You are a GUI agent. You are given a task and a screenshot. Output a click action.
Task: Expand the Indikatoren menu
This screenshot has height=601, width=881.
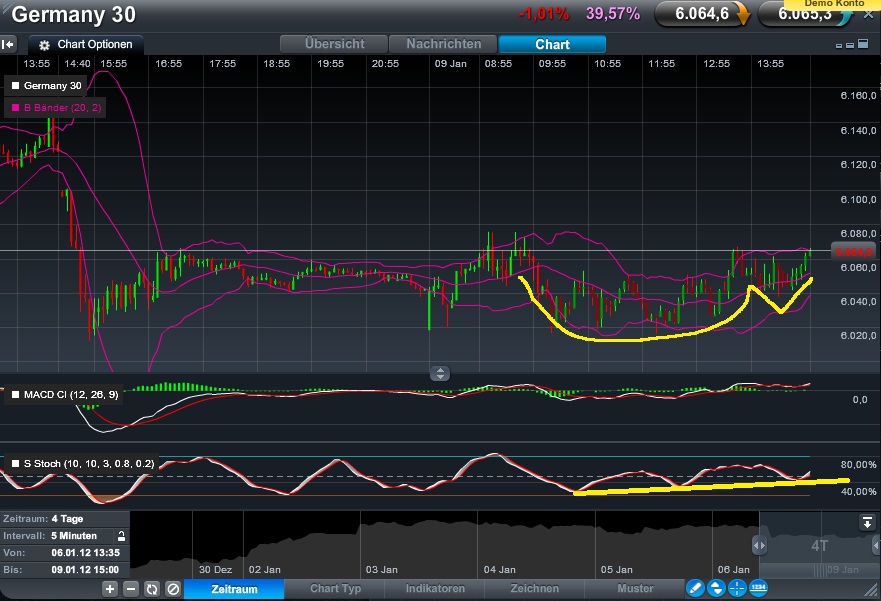(x=434, y=589)
